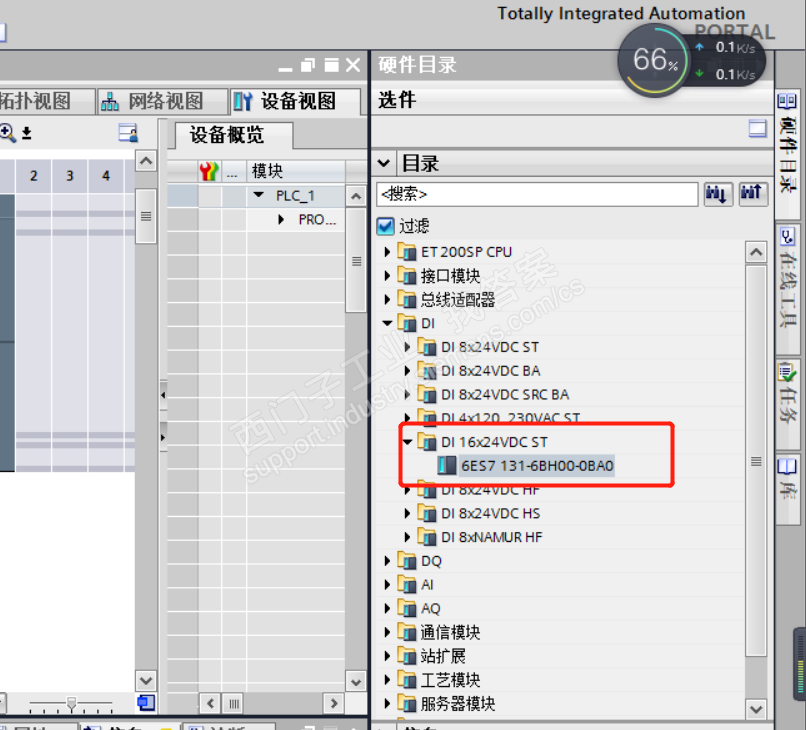Toggle the 过滤 filter checkbox

point(385,226)
